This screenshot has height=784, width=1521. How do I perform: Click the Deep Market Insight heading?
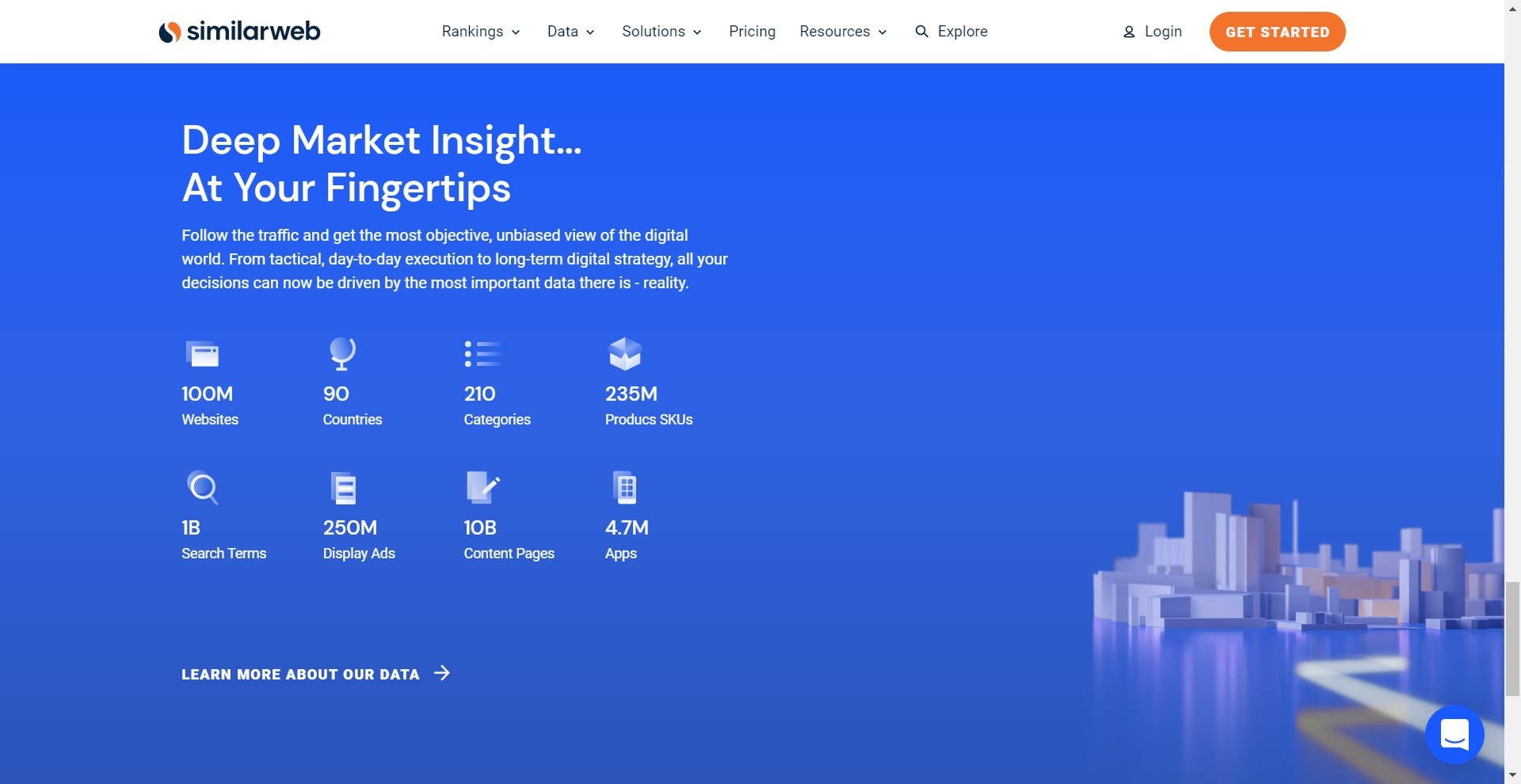[381, 164]
